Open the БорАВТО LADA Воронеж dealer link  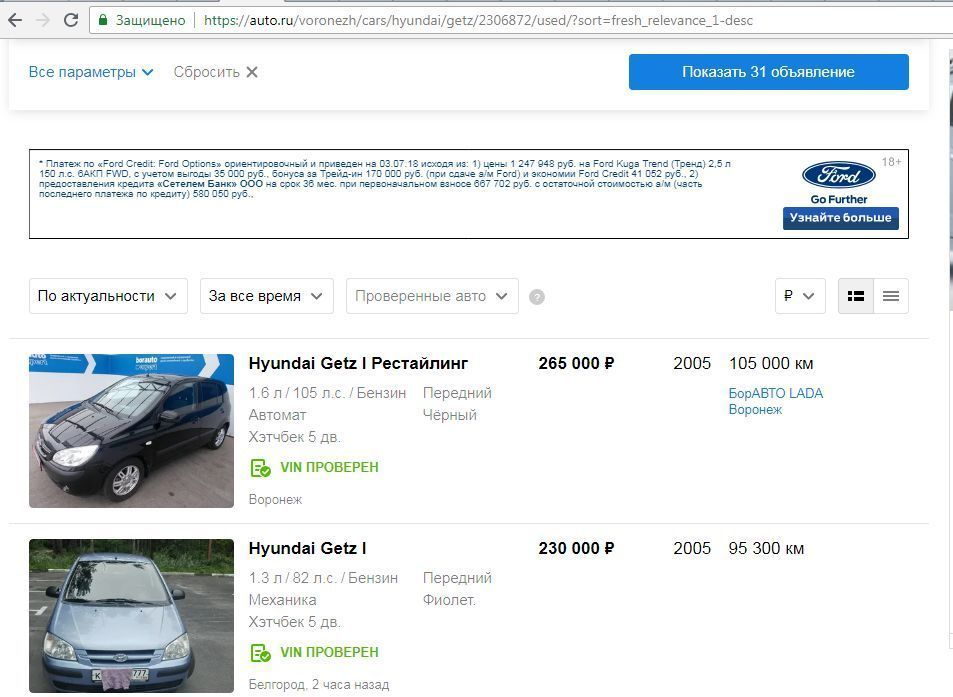point(776,401)
